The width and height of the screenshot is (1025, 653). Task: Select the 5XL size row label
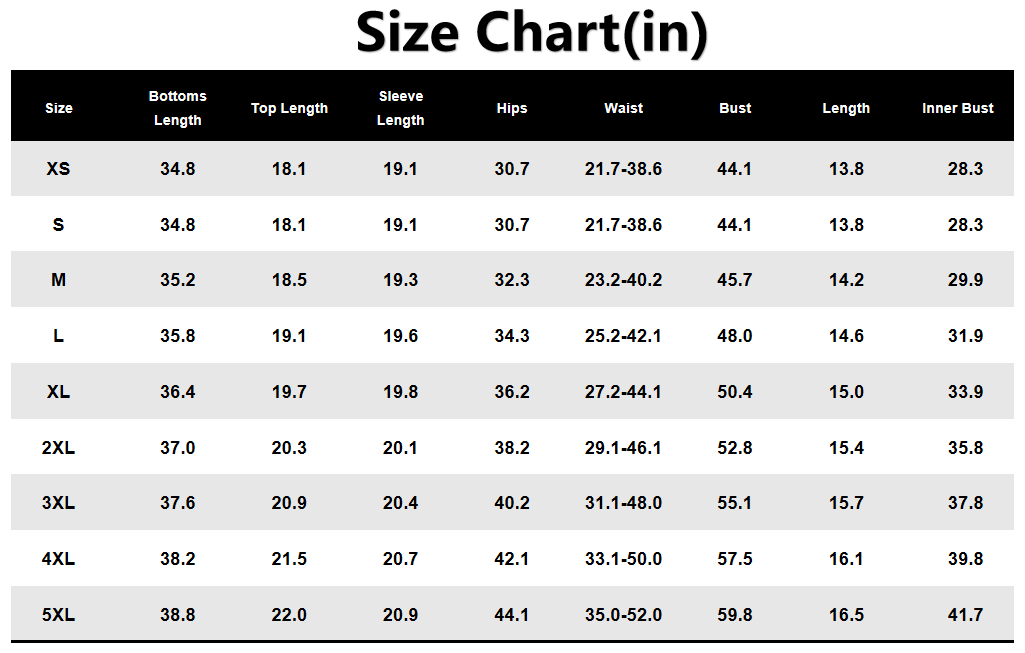[x=59, y=615]
